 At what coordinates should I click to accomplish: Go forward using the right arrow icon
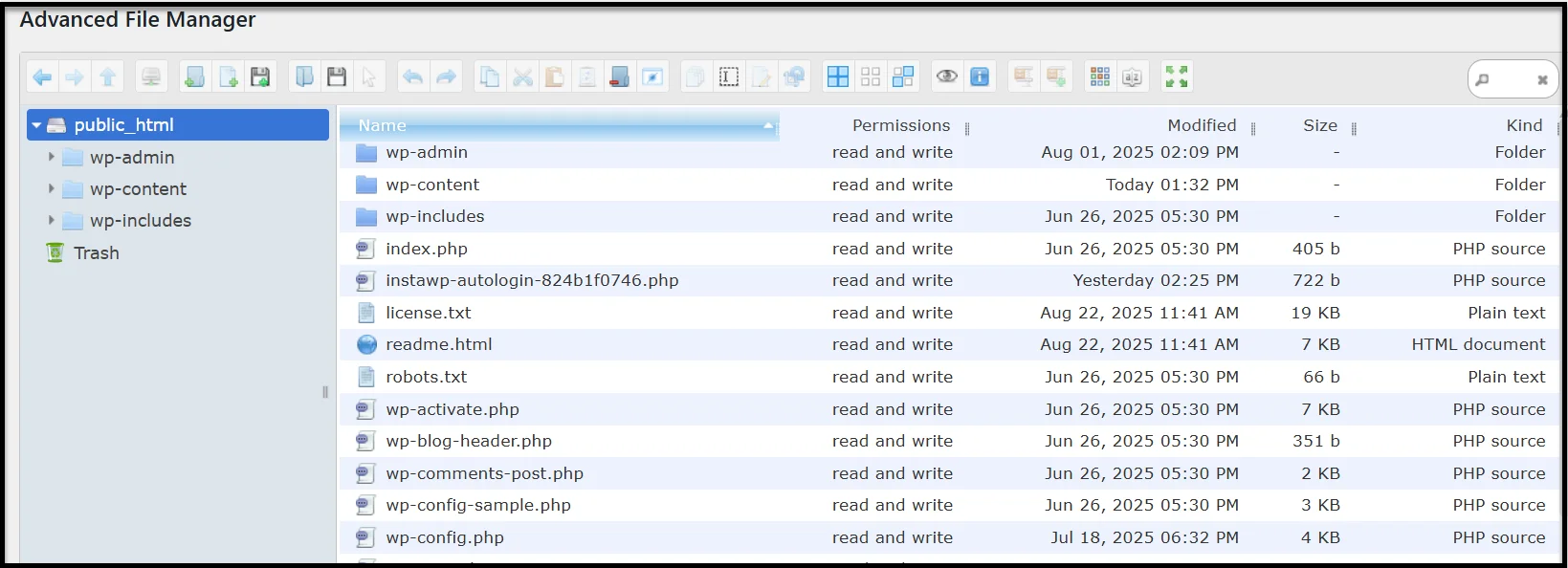(x=75, y=77)
